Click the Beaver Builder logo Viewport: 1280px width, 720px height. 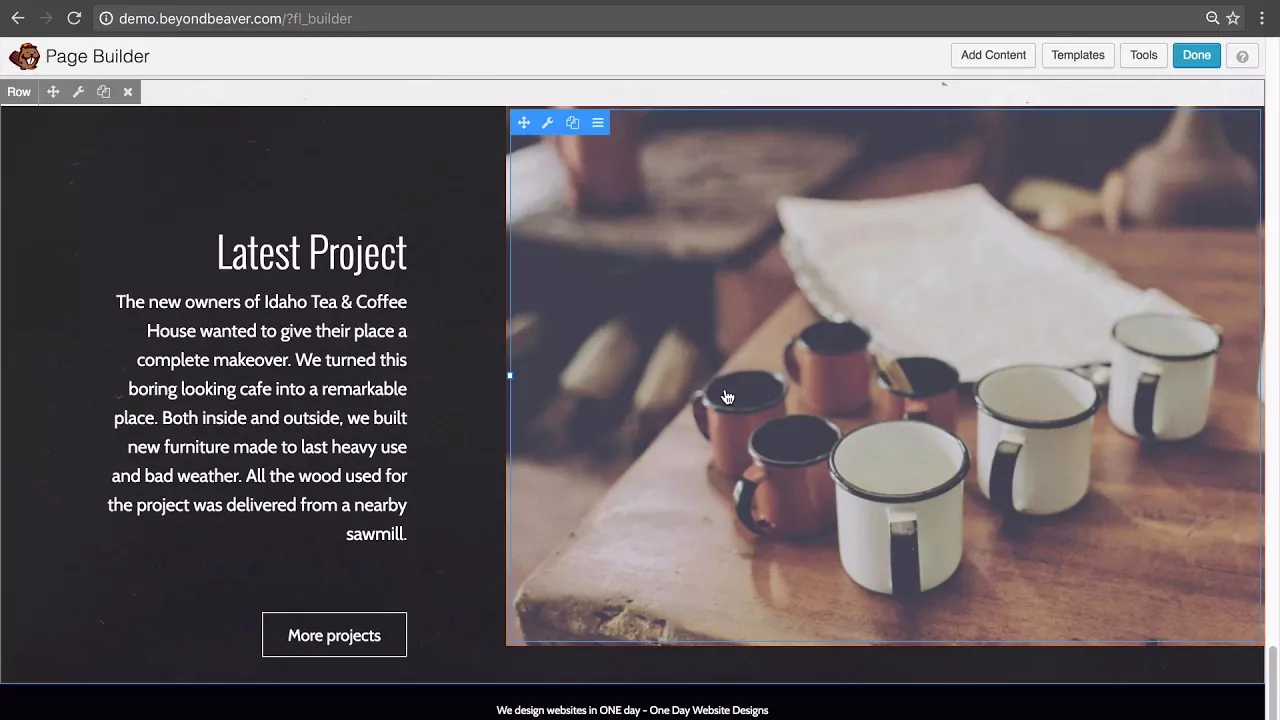tap(24, 56)
